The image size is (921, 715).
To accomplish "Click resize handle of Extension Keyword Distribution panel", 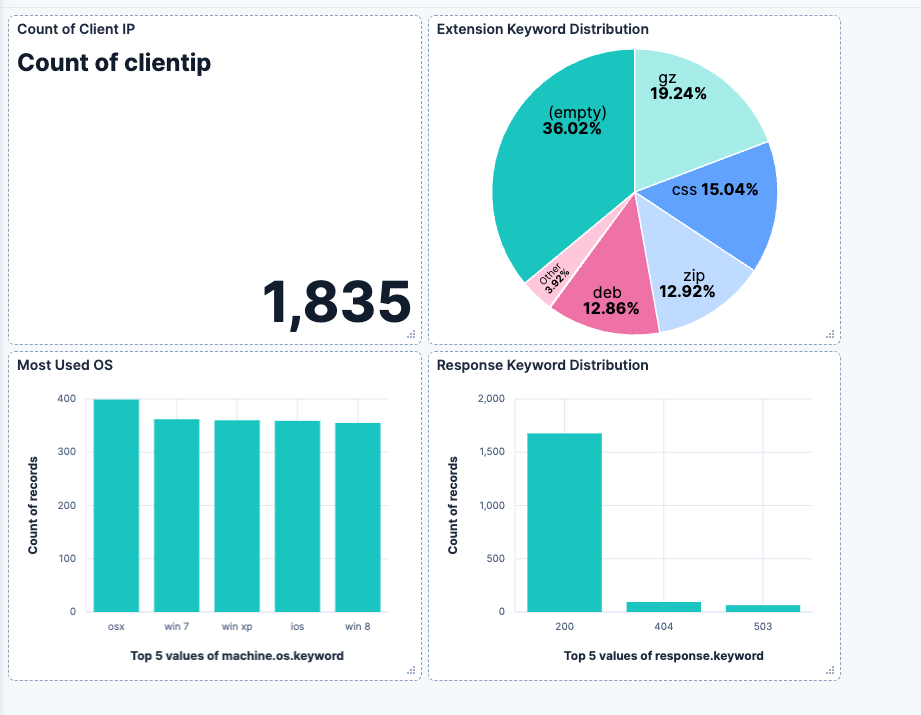I will (830, 334).
